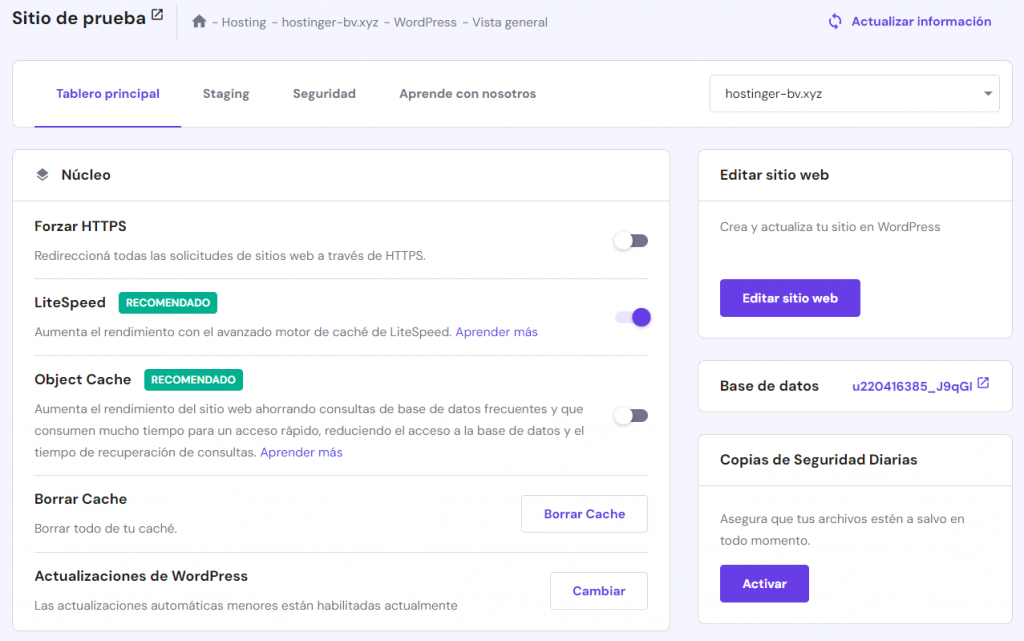Open Aprender más link for LiteSpeed
The image size is (1024, 641).
496,332
